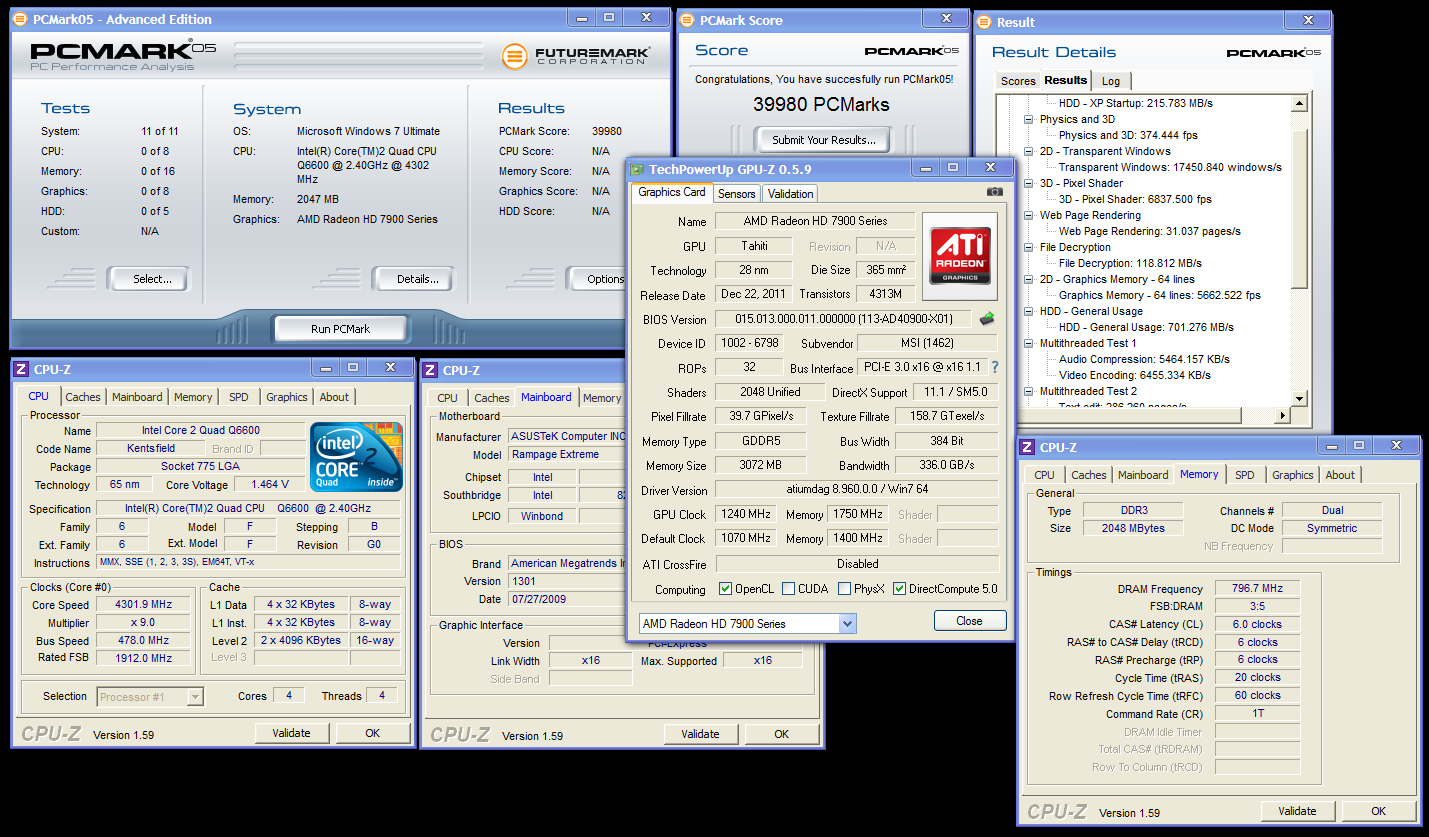The image size is (1429, 837).
Task: Click the title icon of the CPU-Z Memory window
Action: tap(1027, 448)
